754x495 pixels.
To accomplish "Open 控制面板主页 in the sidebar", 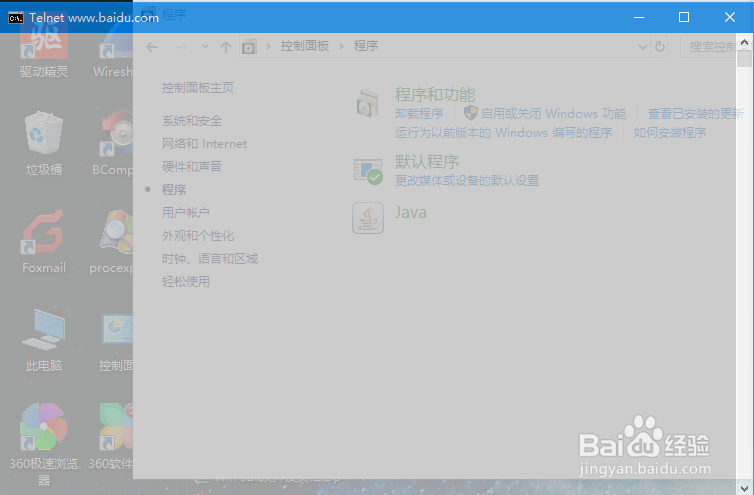I will click(x=198, y=88).
